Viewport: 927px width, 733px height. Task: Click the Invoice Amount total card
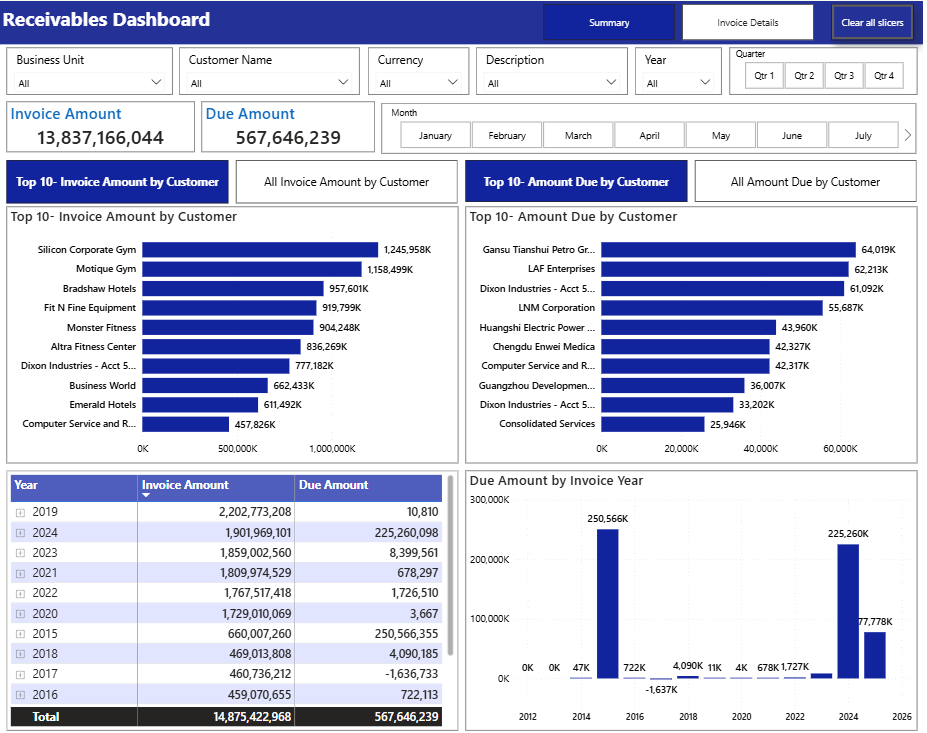click(x=101, y=127)
